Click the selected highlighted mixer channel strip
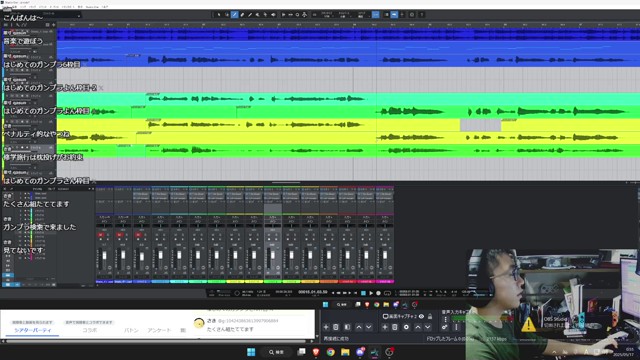Viewport: 640px width, 360px height. tap(273, 235)
